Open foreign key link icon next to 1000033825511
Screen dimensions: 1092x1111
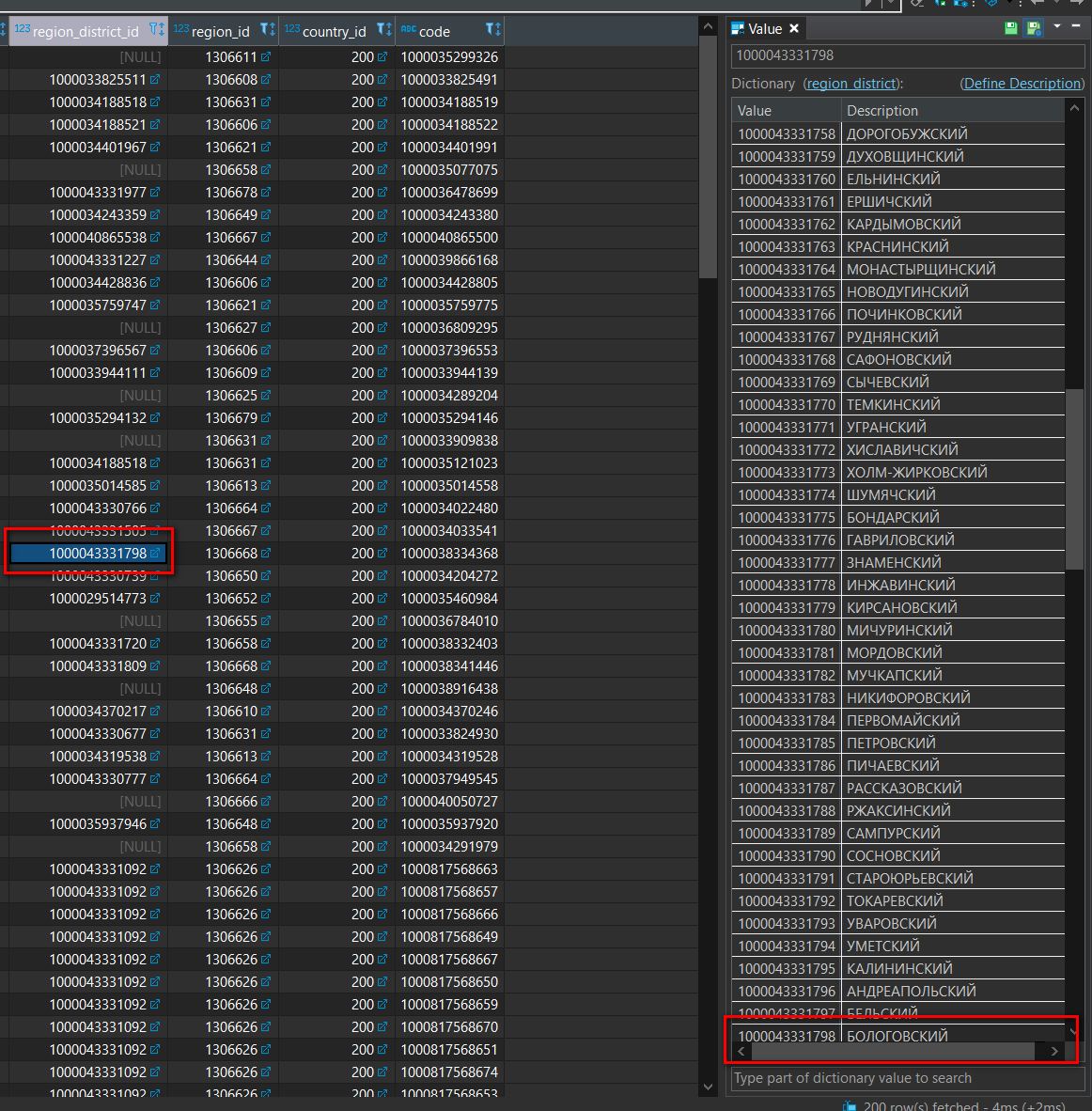155,79
